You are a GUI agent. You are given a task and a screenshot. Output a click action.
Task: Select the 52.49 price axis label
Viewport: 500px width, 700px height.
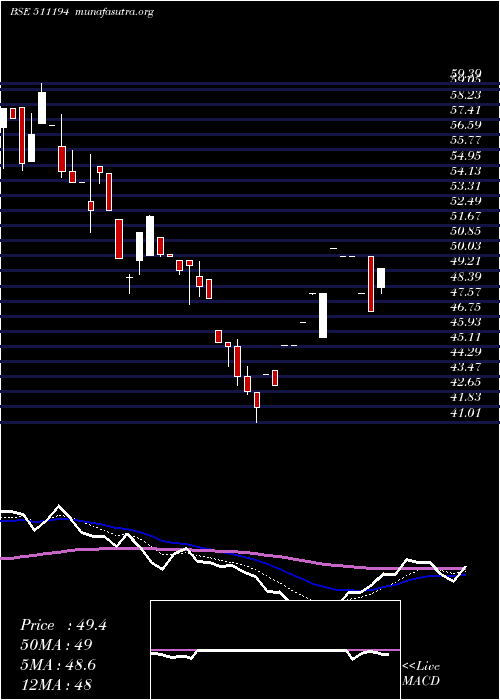pos(465,201)
